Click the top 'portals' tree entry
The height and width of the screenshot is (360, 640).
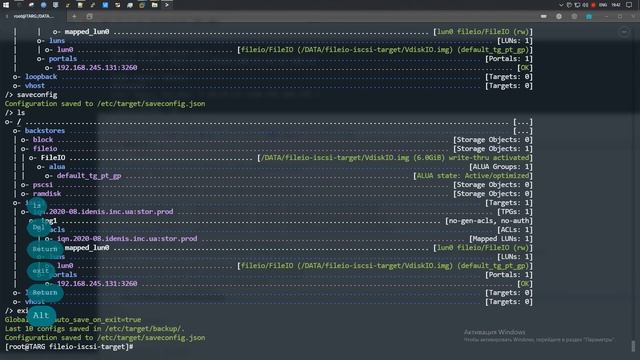click(x=63, y=59)
